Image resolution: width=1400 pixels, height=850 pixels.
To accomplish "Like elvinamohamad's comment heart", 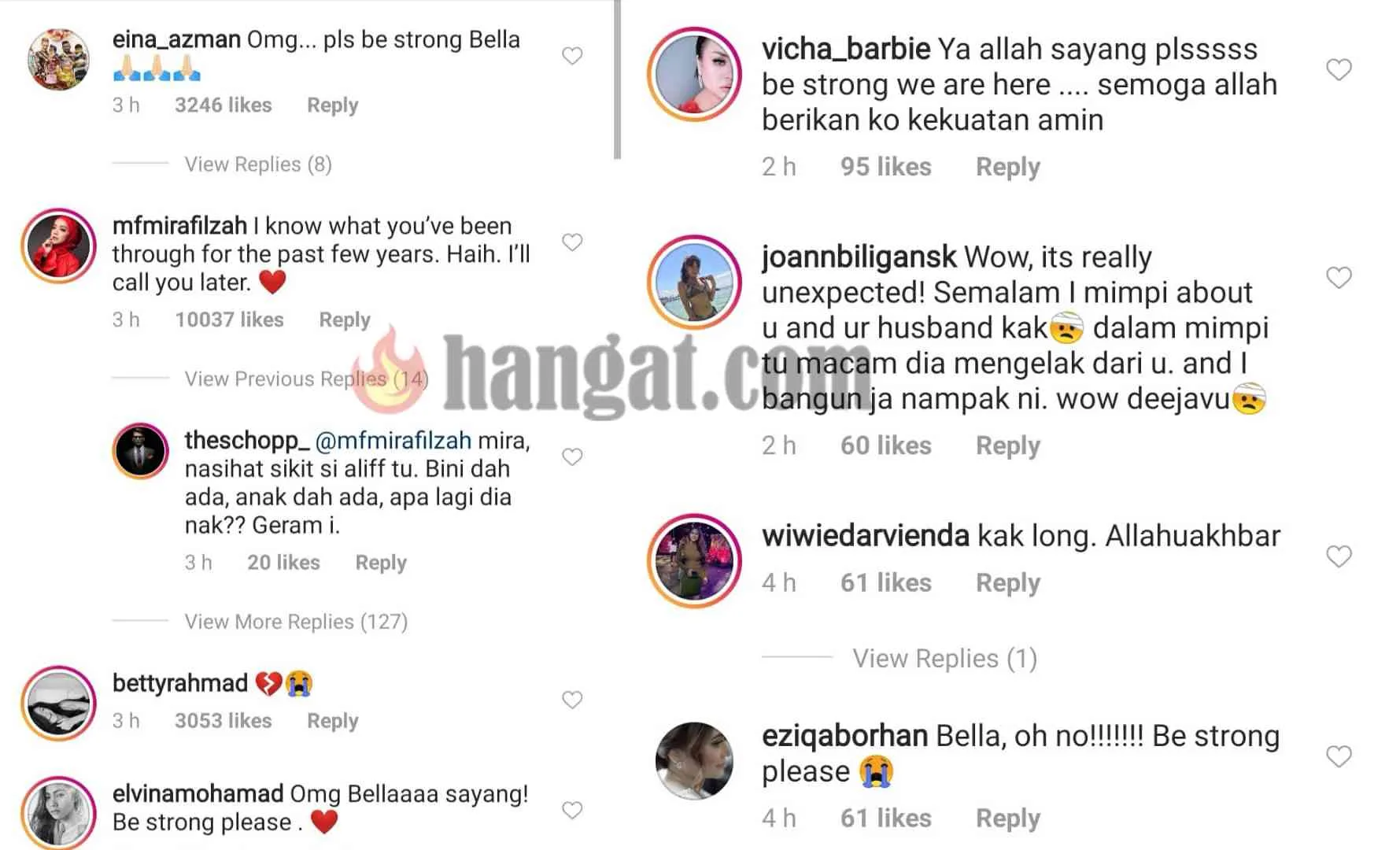I will (572, 811).
